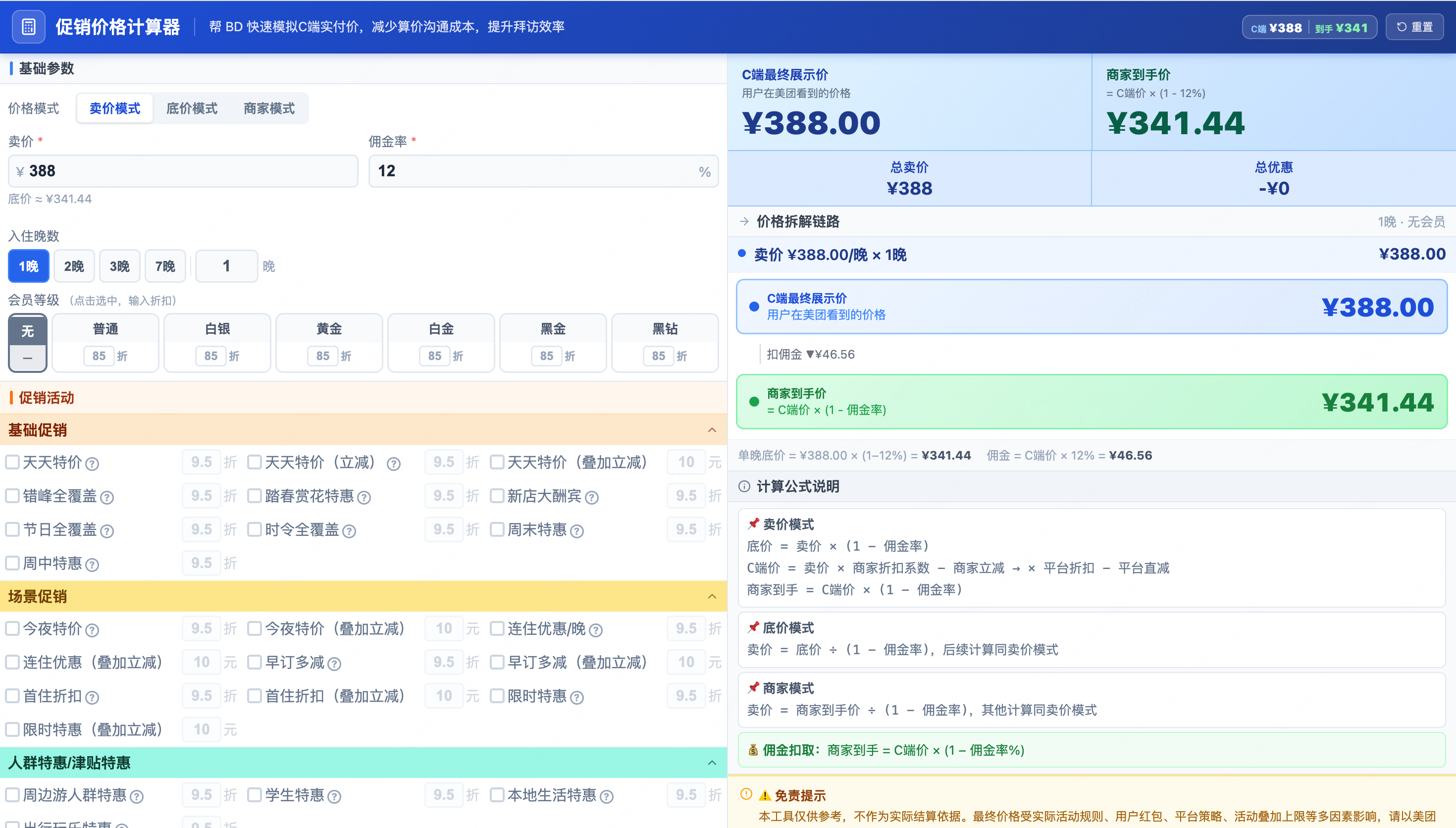This screenshot has height=828, width=1456.
Task: Show help for 节日全覆盖
Action: pos(107,530)
